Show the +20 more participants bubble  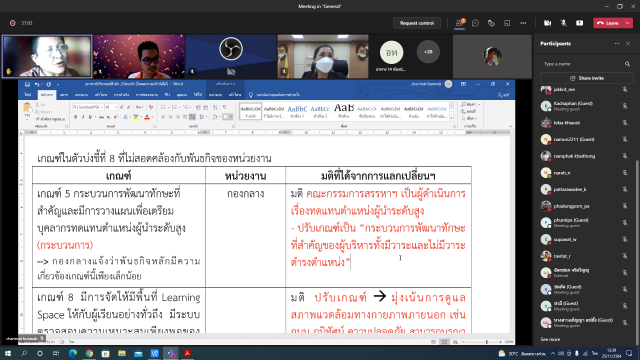[x=428, y=52]
